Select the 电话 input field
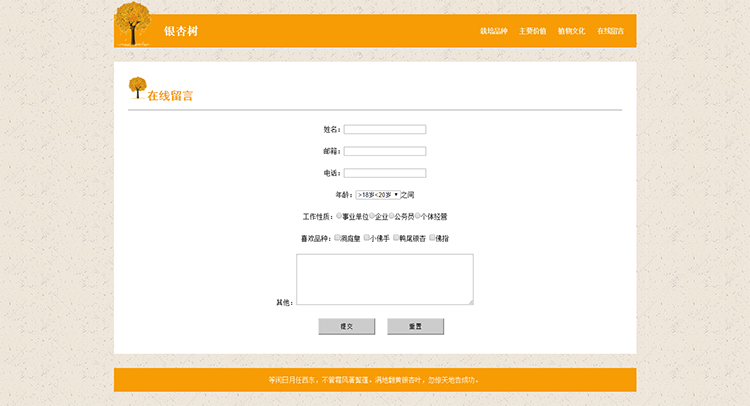Image resolution: width=750 pixels, height=406 pixels. (384, 173)
